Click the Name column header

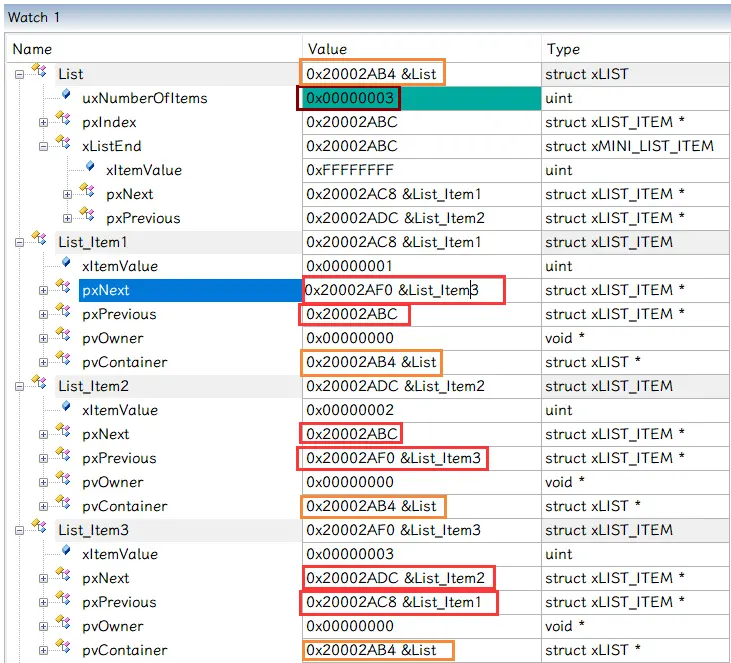tap(32, 49)
